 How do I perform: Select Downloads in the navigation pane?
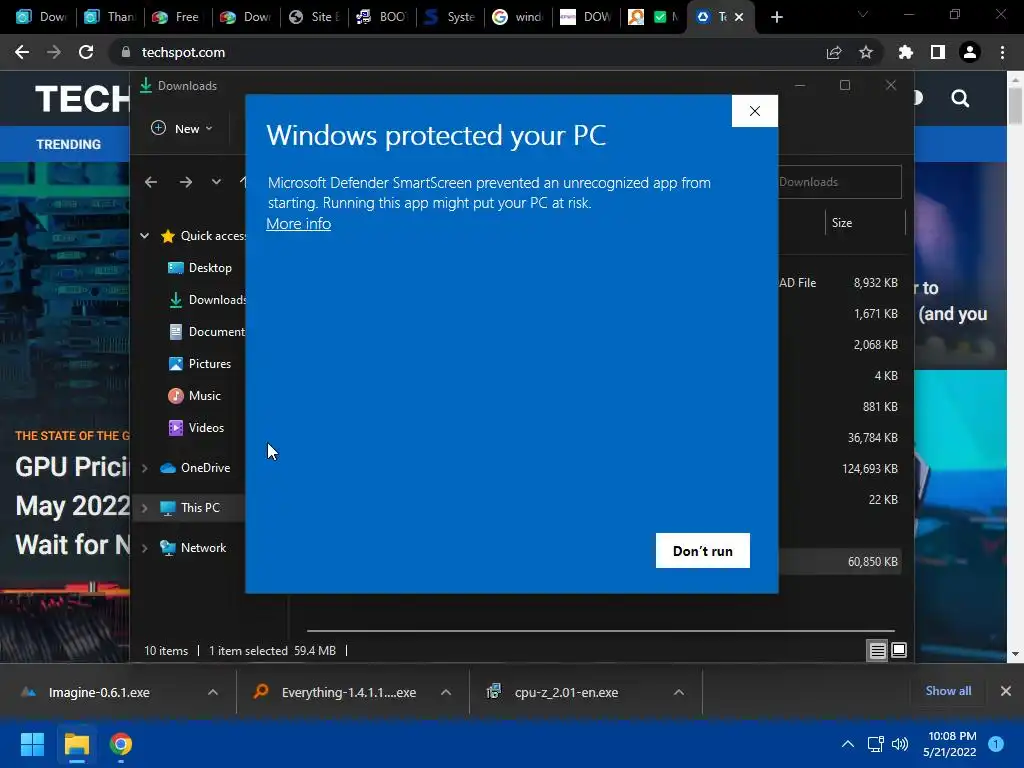tap(208, 300)
